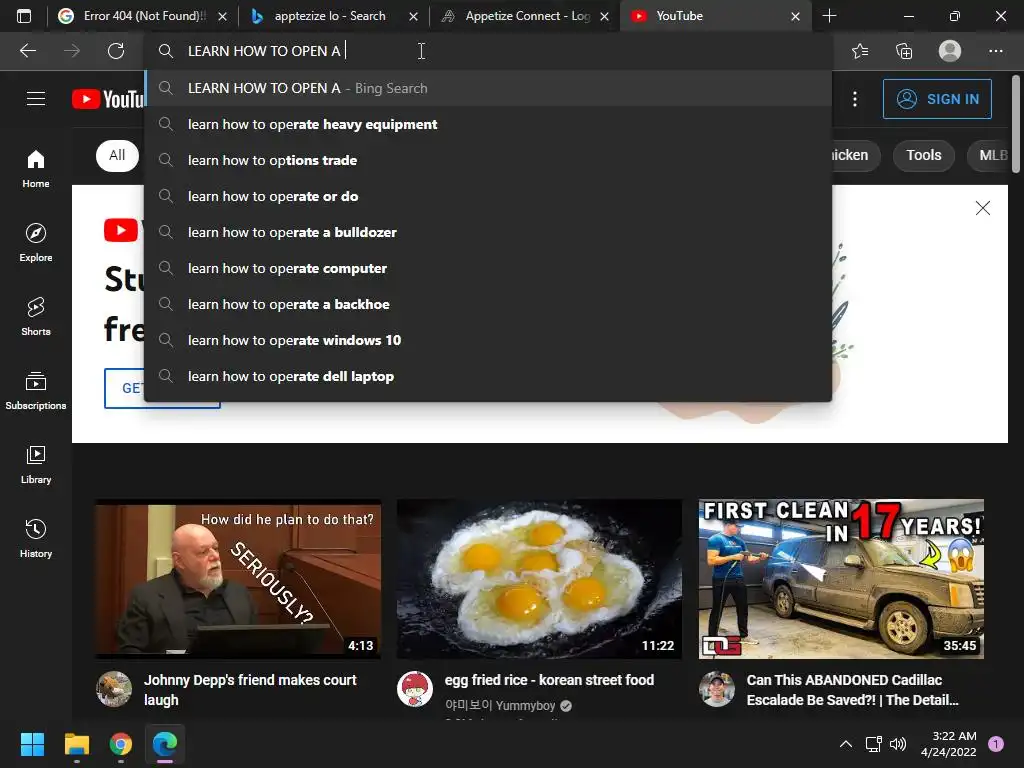
Task: Open the notification badge in taskbar
Action: [x=996, y=744]
